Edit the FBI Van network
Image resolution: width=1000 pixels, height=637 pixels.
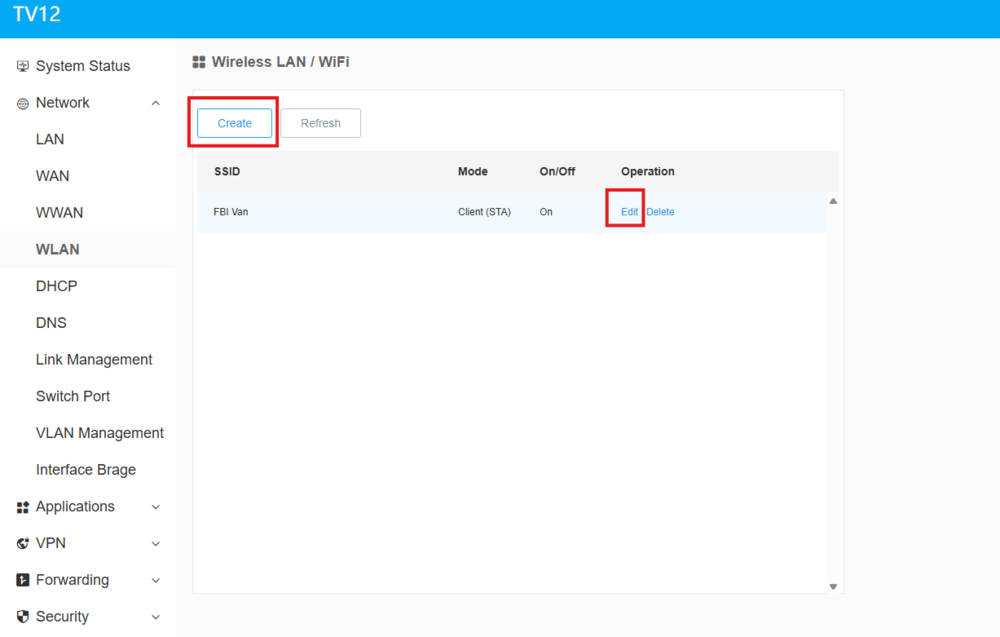tap(629, 212)
